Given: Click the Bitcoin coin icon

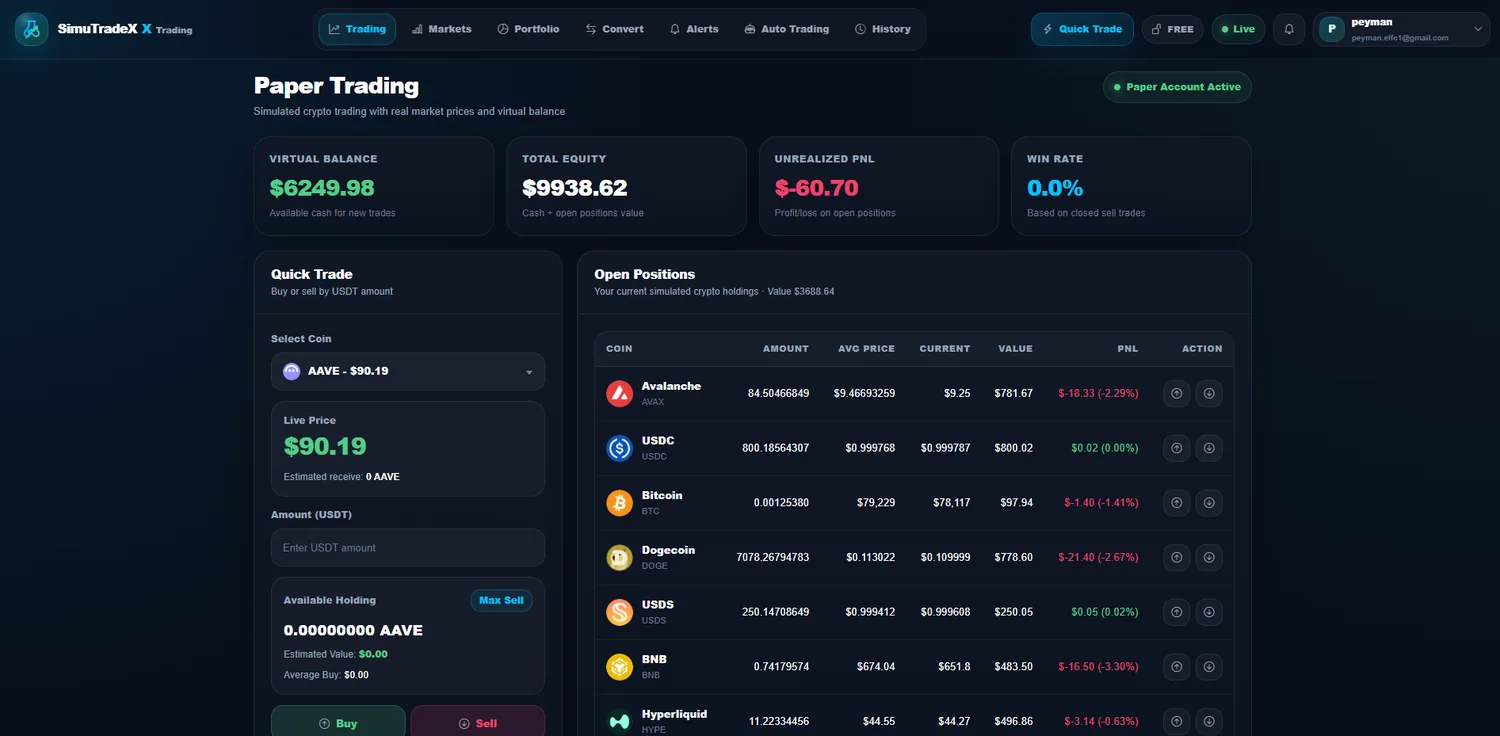Looking at the screenshot, I should pos(620,503).
